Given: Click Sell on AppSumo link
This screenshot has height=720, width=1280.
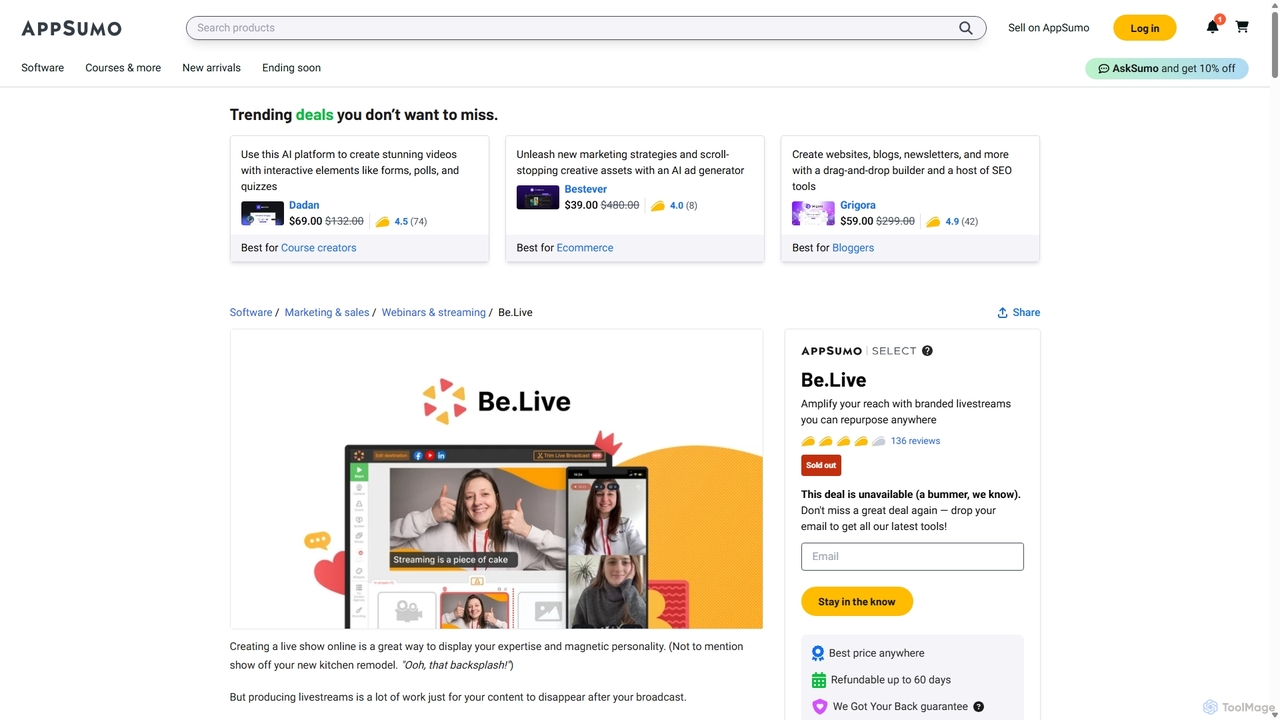Looking at the screenshot, I should 1048,28.
